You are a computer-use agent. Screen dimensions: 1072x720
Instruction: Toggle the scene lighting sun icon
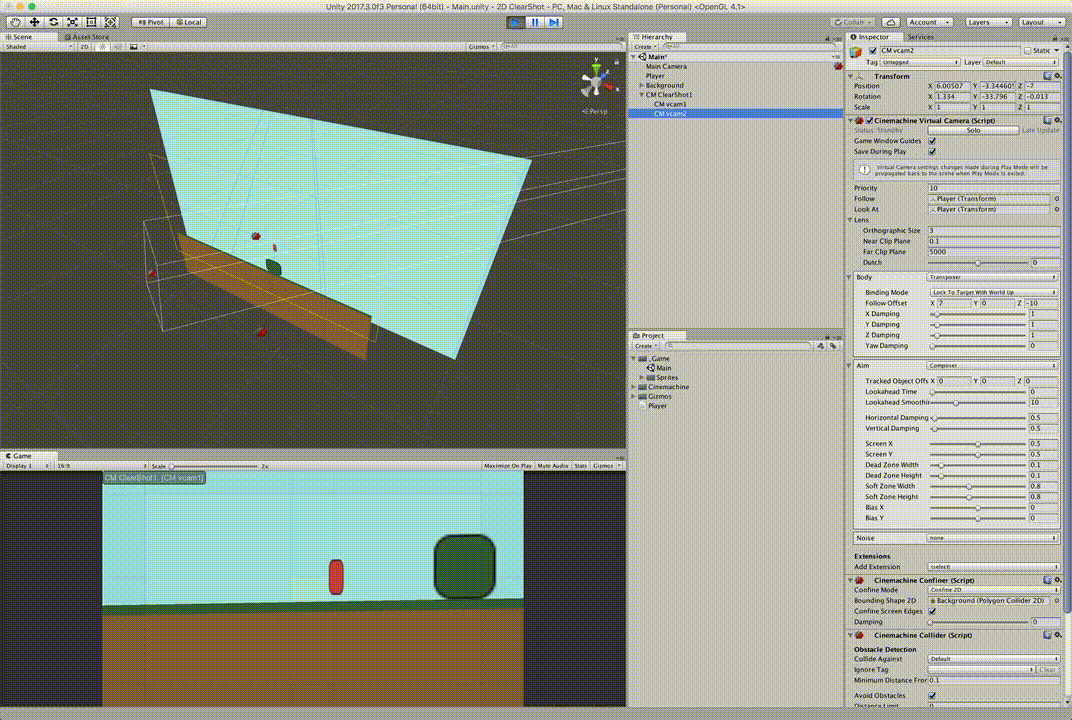pos(101,46)
